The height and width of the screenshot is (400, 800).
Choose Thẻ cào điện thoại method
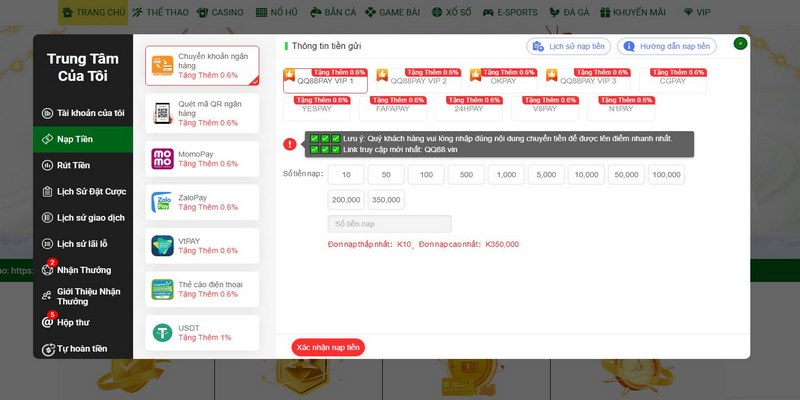pos(202,289)
